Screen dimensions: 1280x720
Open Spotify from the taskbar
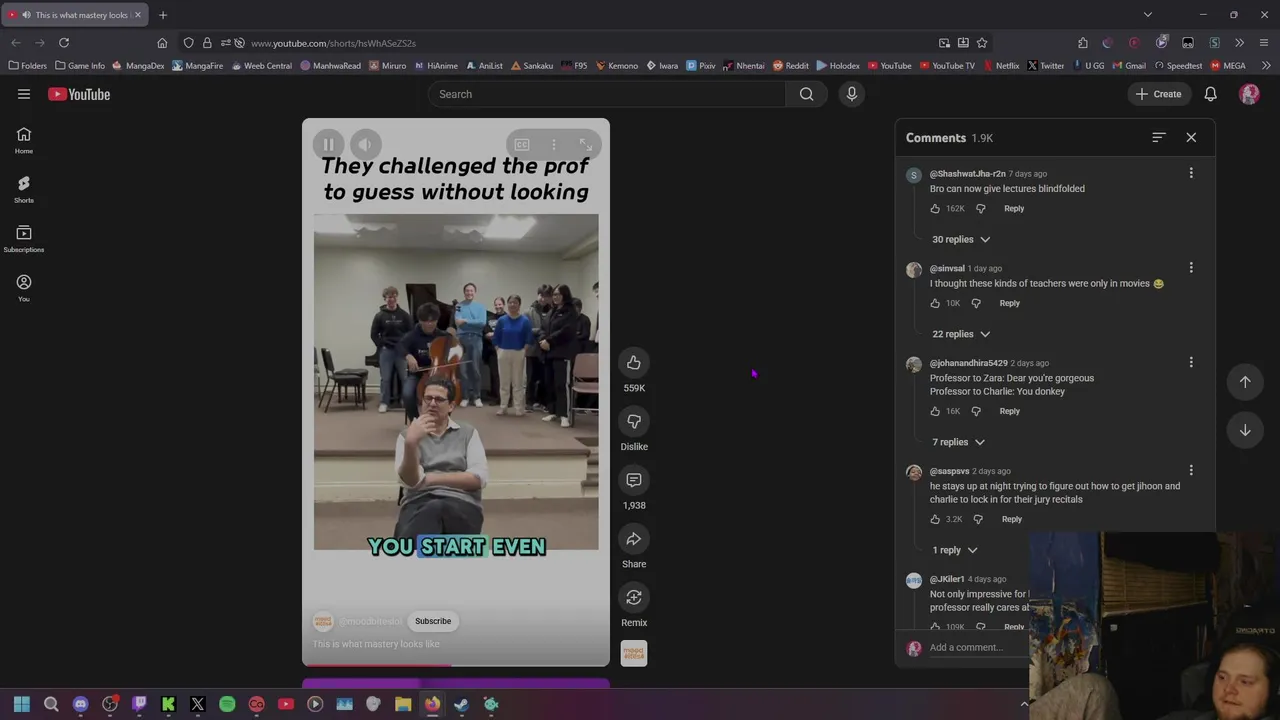(x=227, y=704)
